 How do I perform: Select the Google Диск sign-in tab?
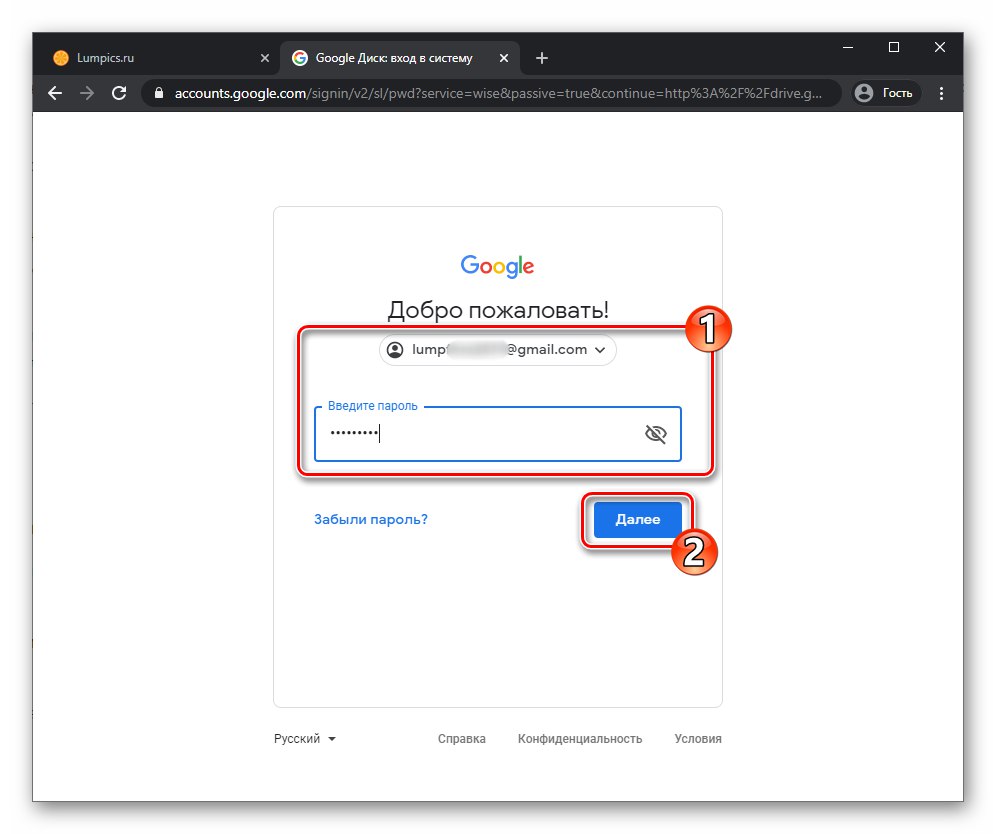(394, 57)
